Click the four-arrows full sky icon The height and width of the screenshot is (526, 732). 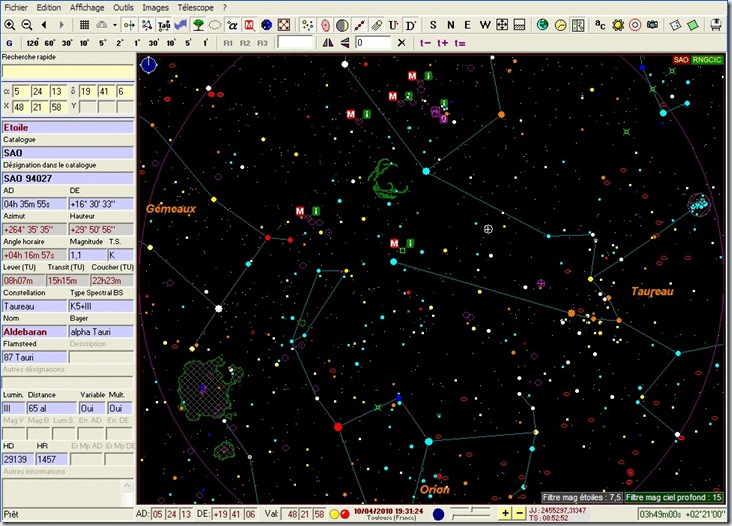(x=502, y=25)
